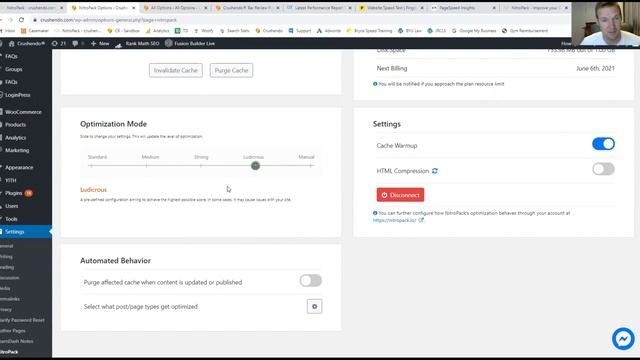Screen dimensions: 640x360
Task: Click the red Disconnect button
Action: tap(400, 195)
